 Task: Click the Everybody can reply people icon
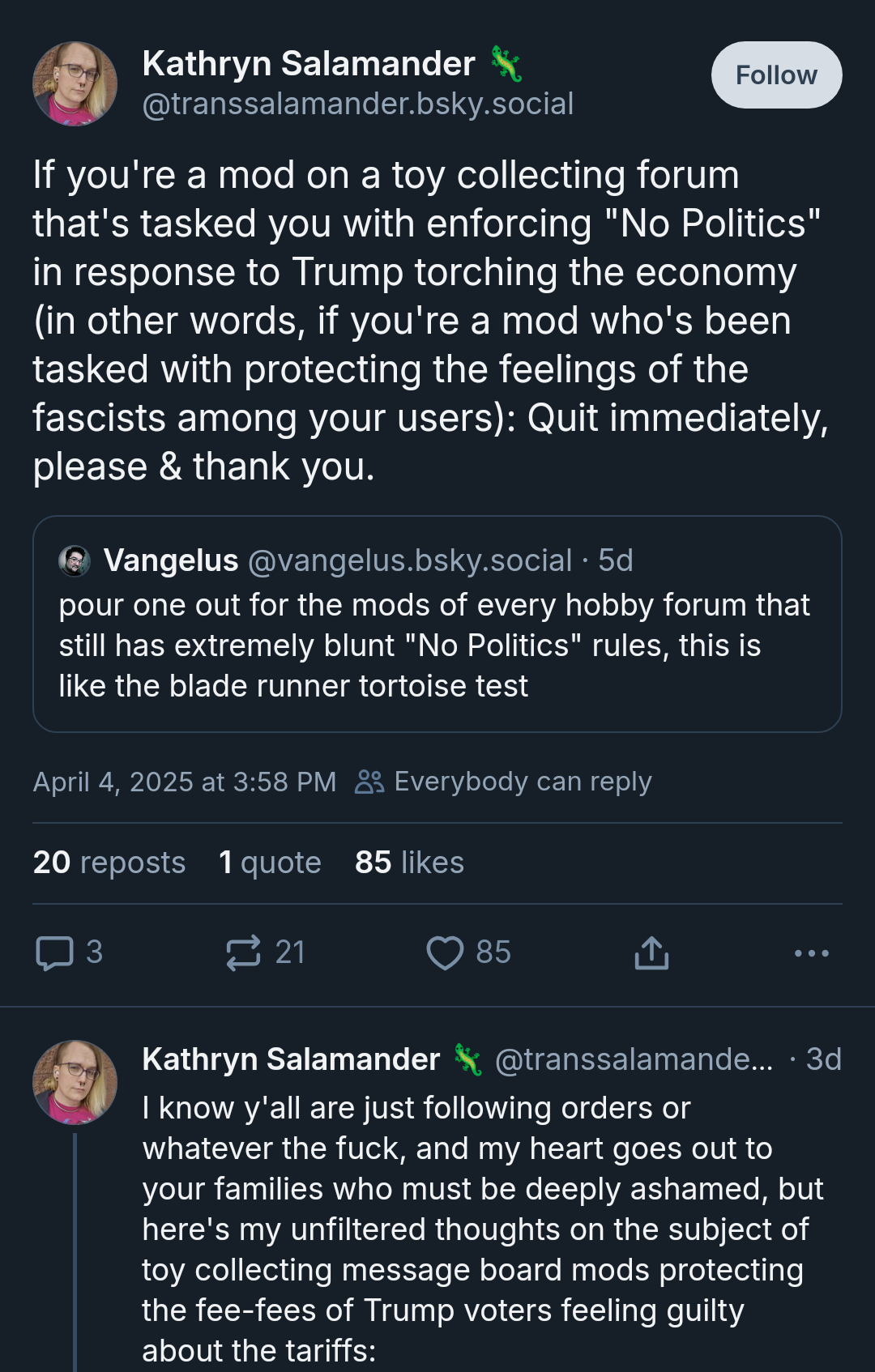point(369,782)
